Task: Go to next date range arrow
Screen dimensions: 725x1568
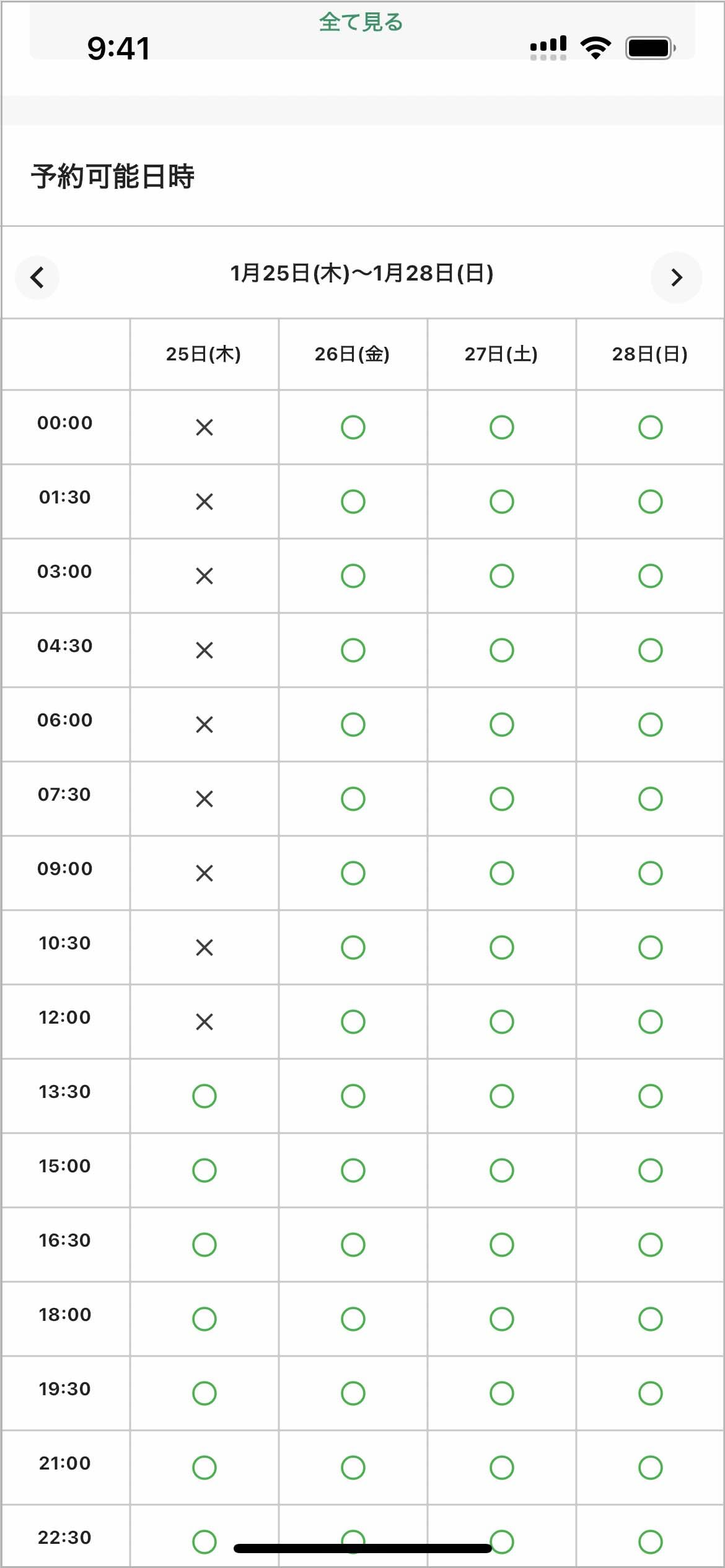Action: (x=677, y=277)
